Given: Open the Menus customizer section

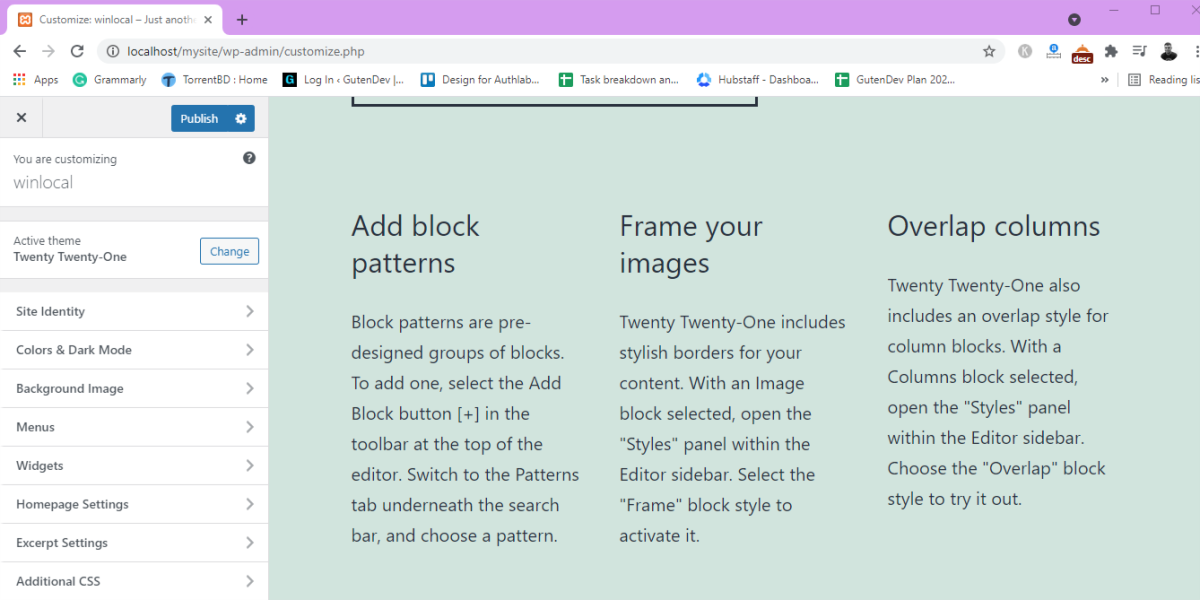Looking at the screenshot, I should click(134, 427).
